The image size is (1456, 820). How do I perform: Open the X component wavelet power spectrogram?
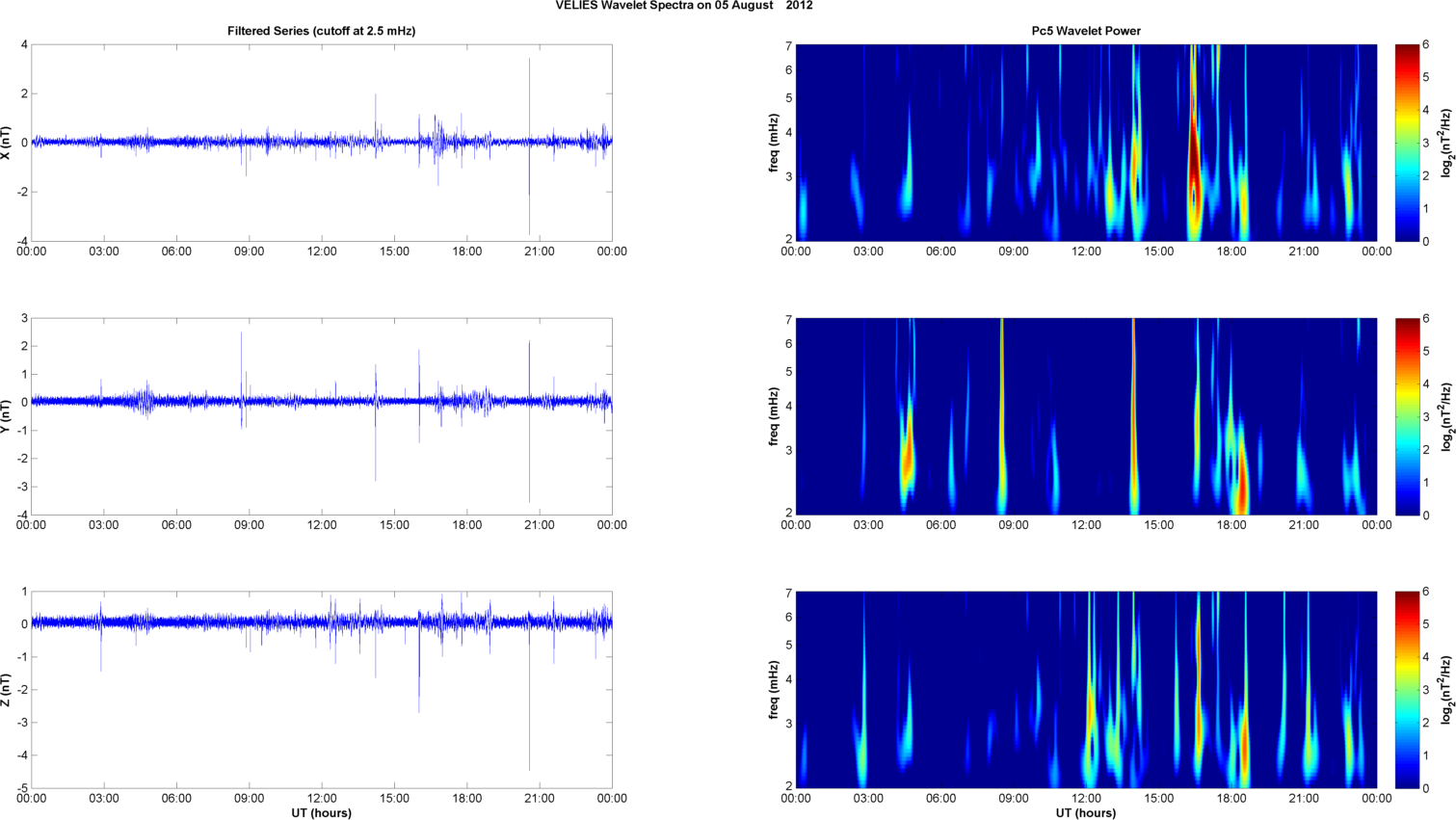1086,143
